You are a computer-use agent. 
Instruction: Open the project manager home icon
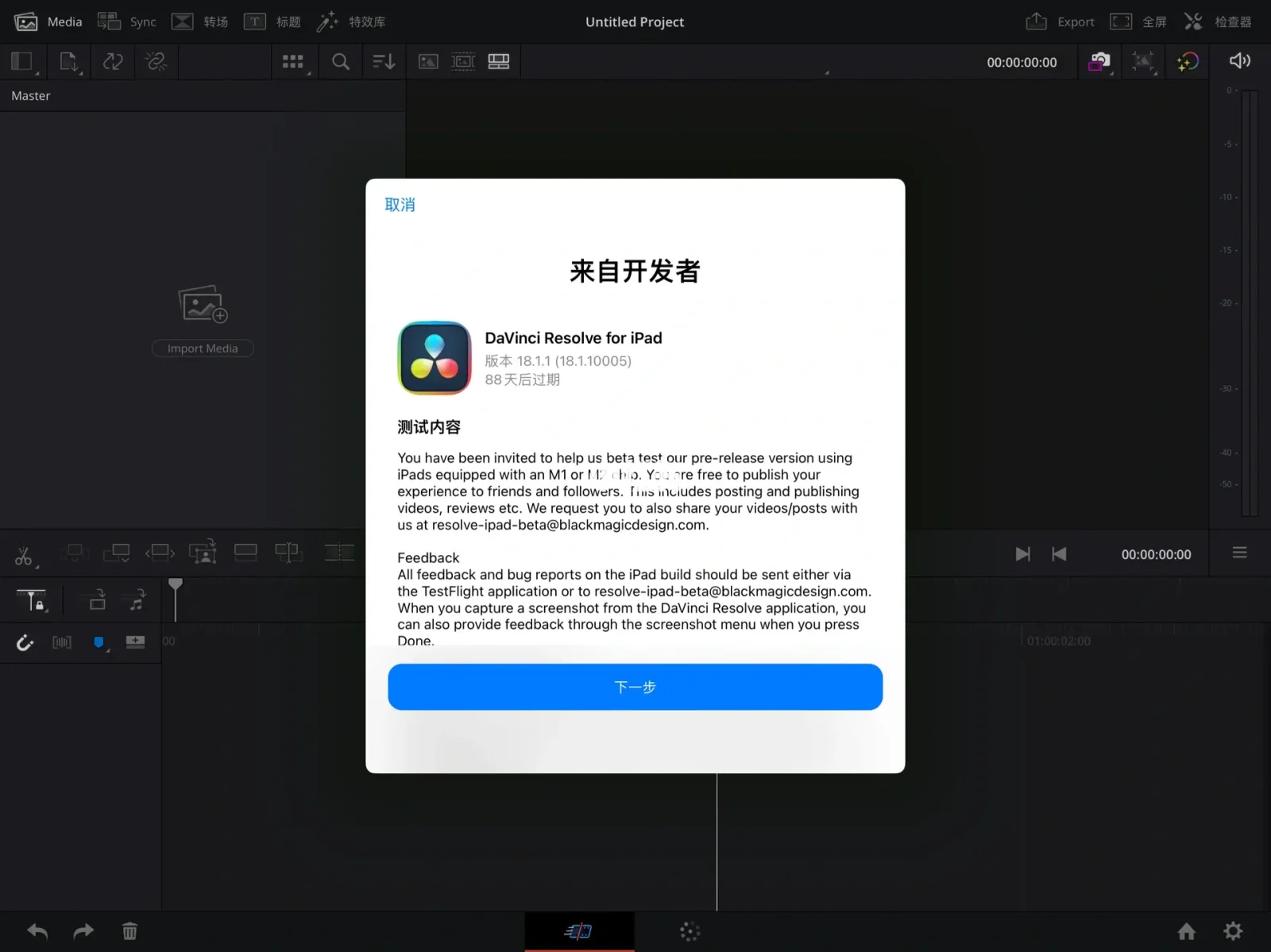(1187, 931)
